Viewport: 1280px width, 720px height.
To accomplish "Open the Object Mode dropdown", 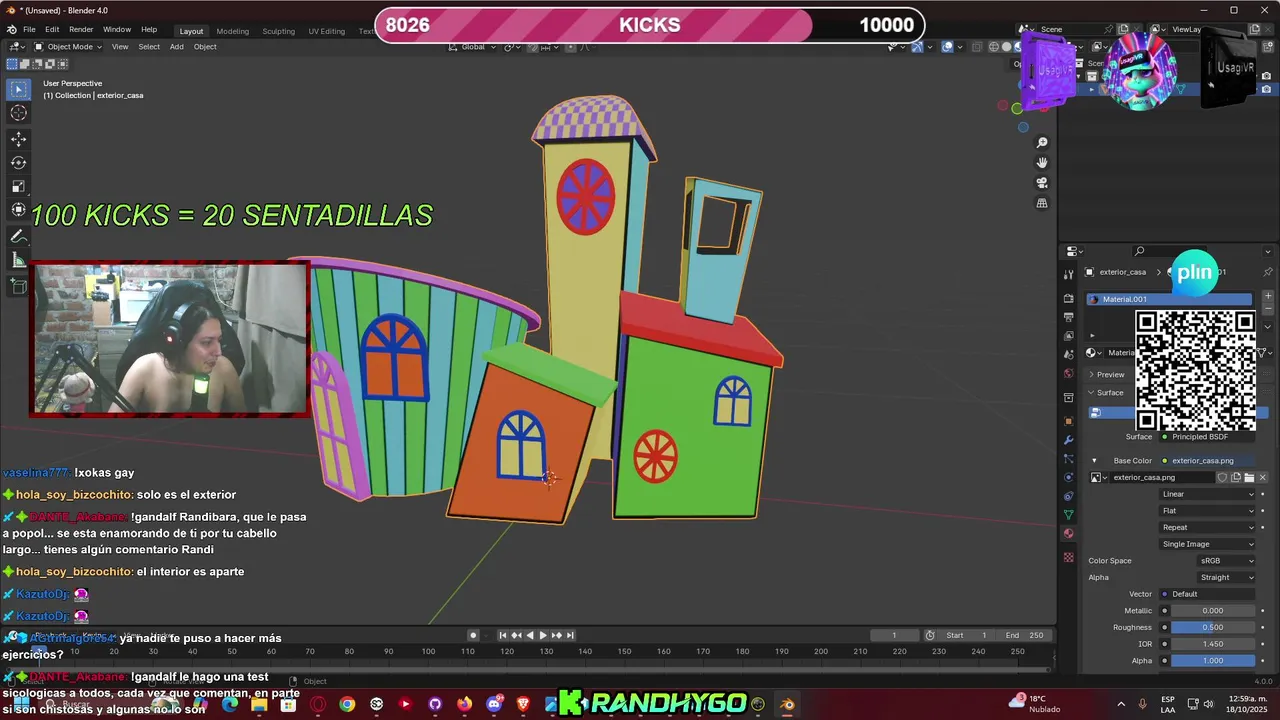I will (68, 47).
